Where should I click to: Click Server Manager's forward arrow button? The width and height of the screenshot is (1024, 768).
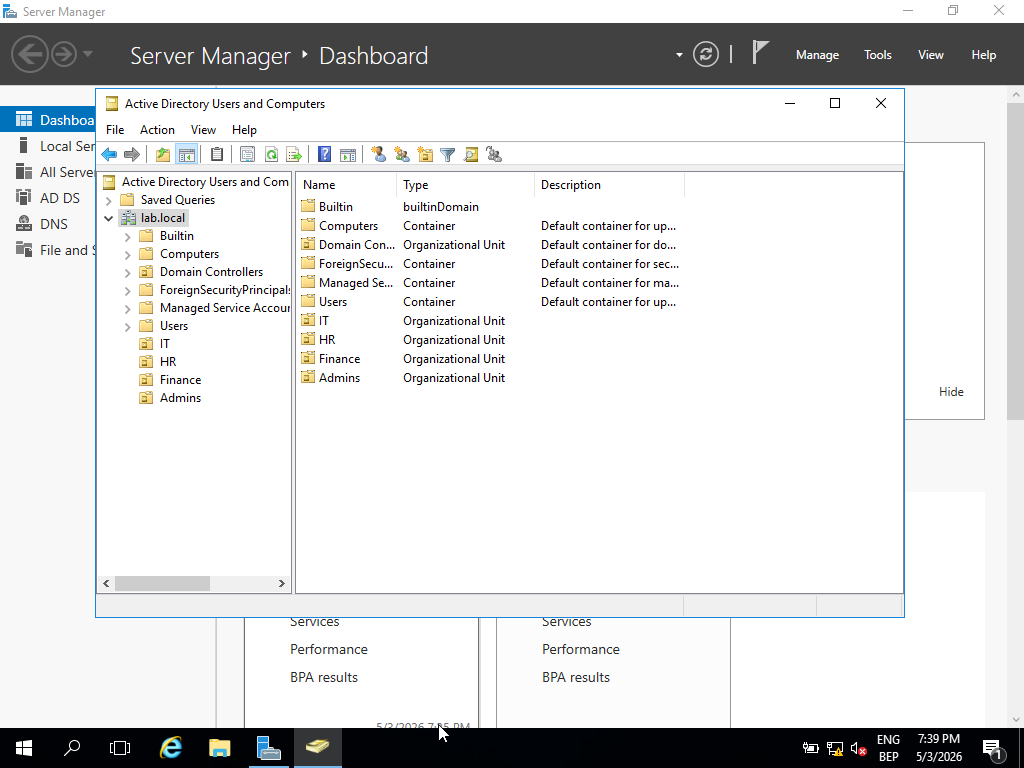[x=64, y=54]
